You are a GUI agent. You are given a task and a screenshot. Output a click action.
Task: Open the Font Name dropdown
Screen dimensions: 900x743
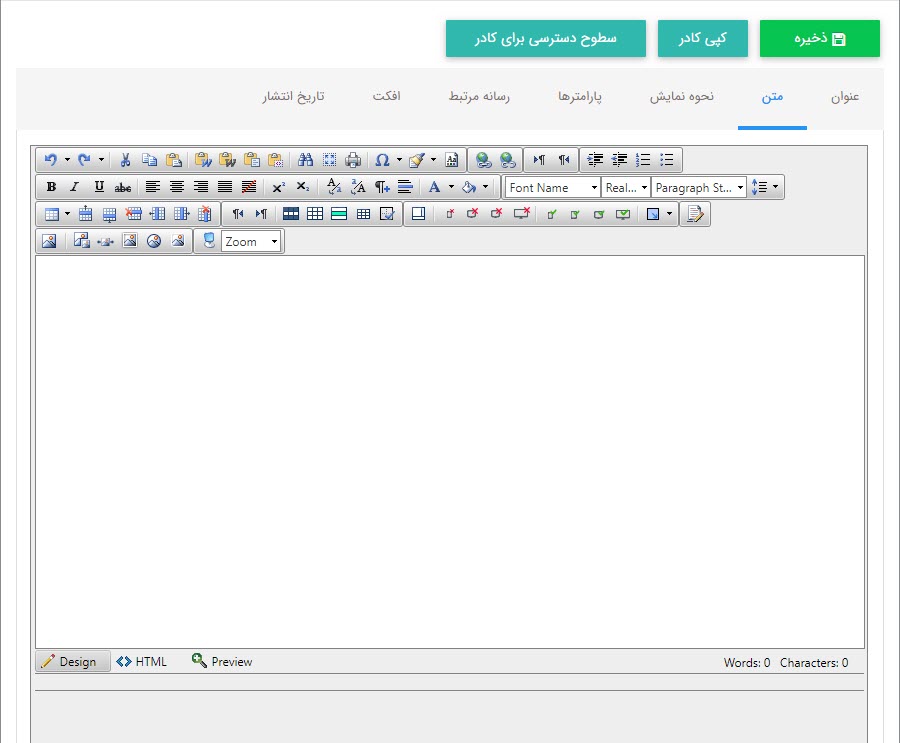pos(552,187)
